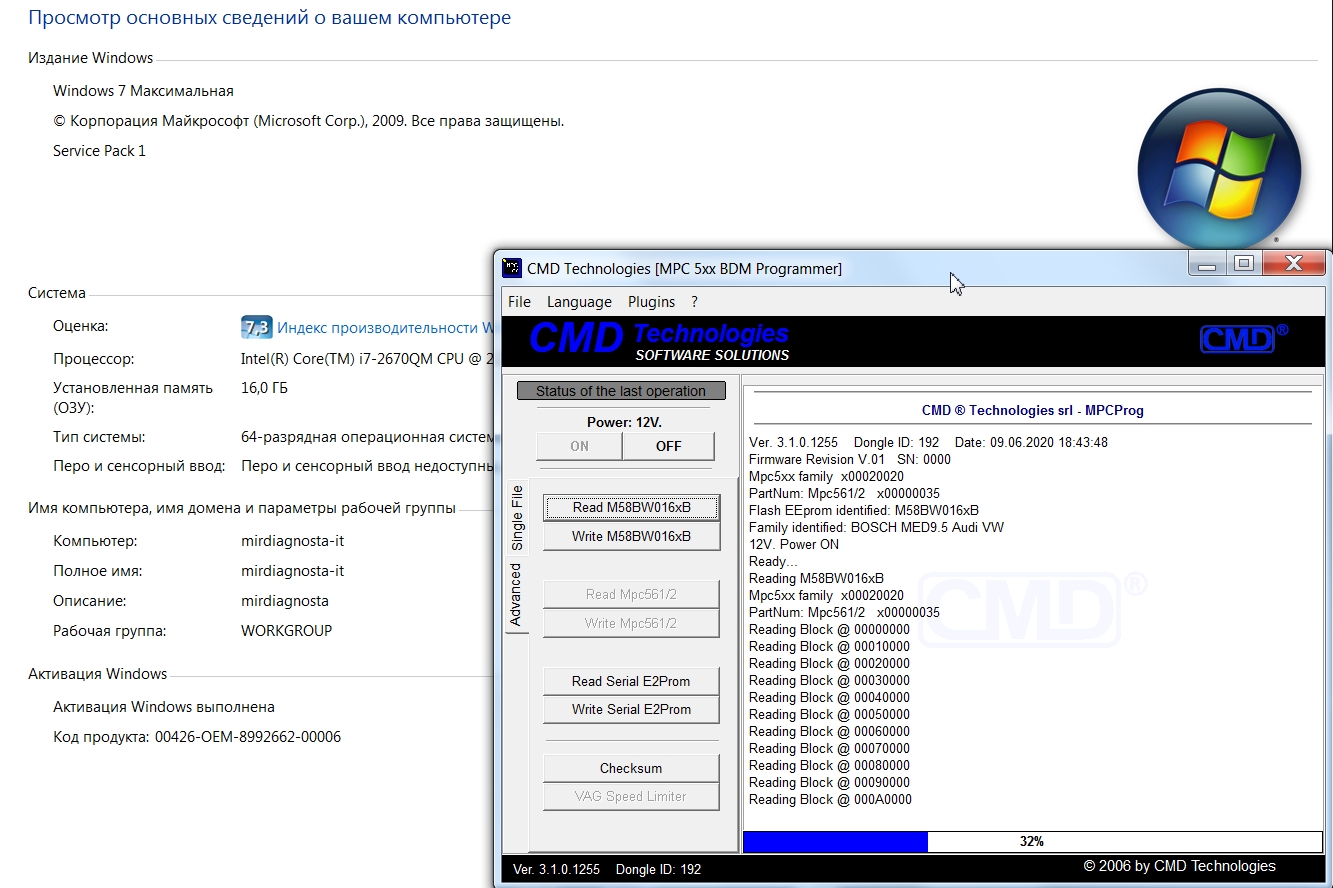Screen dimensions: 1333x888
Task: Select the Advanced vertical tab
Action: (x=517, y=594)
